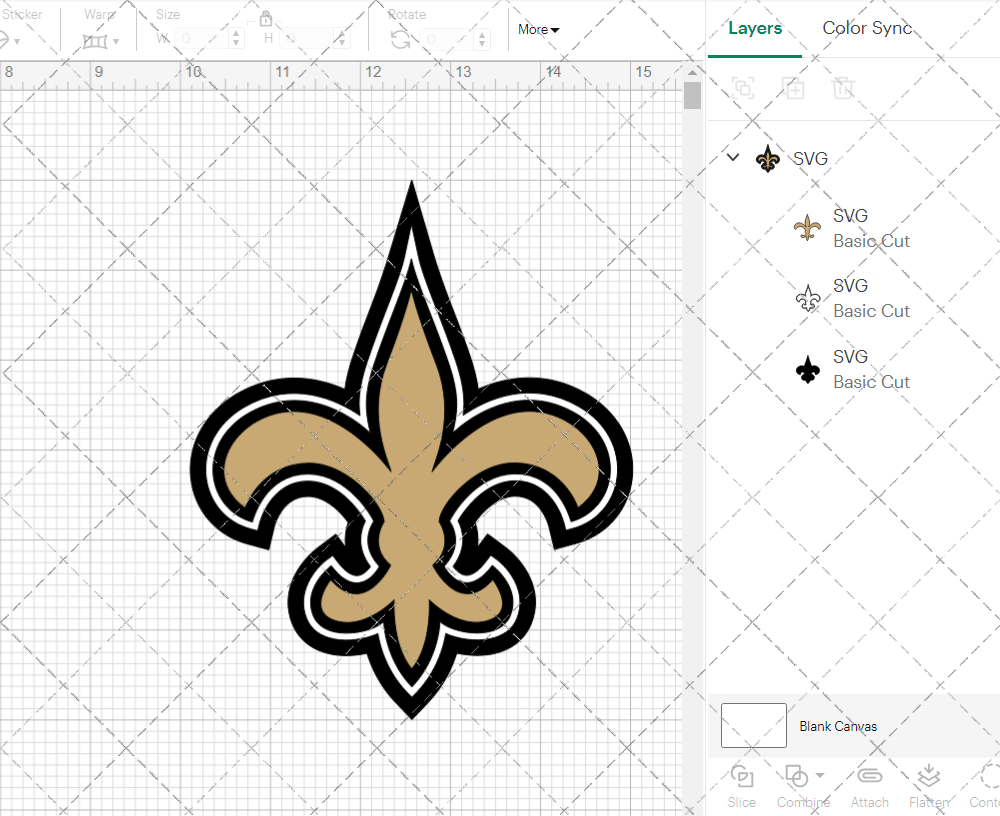Viewport: 1000px width, 816px height.
Task: Click the Attach paperclip icon
Action: tap(869, 776)
